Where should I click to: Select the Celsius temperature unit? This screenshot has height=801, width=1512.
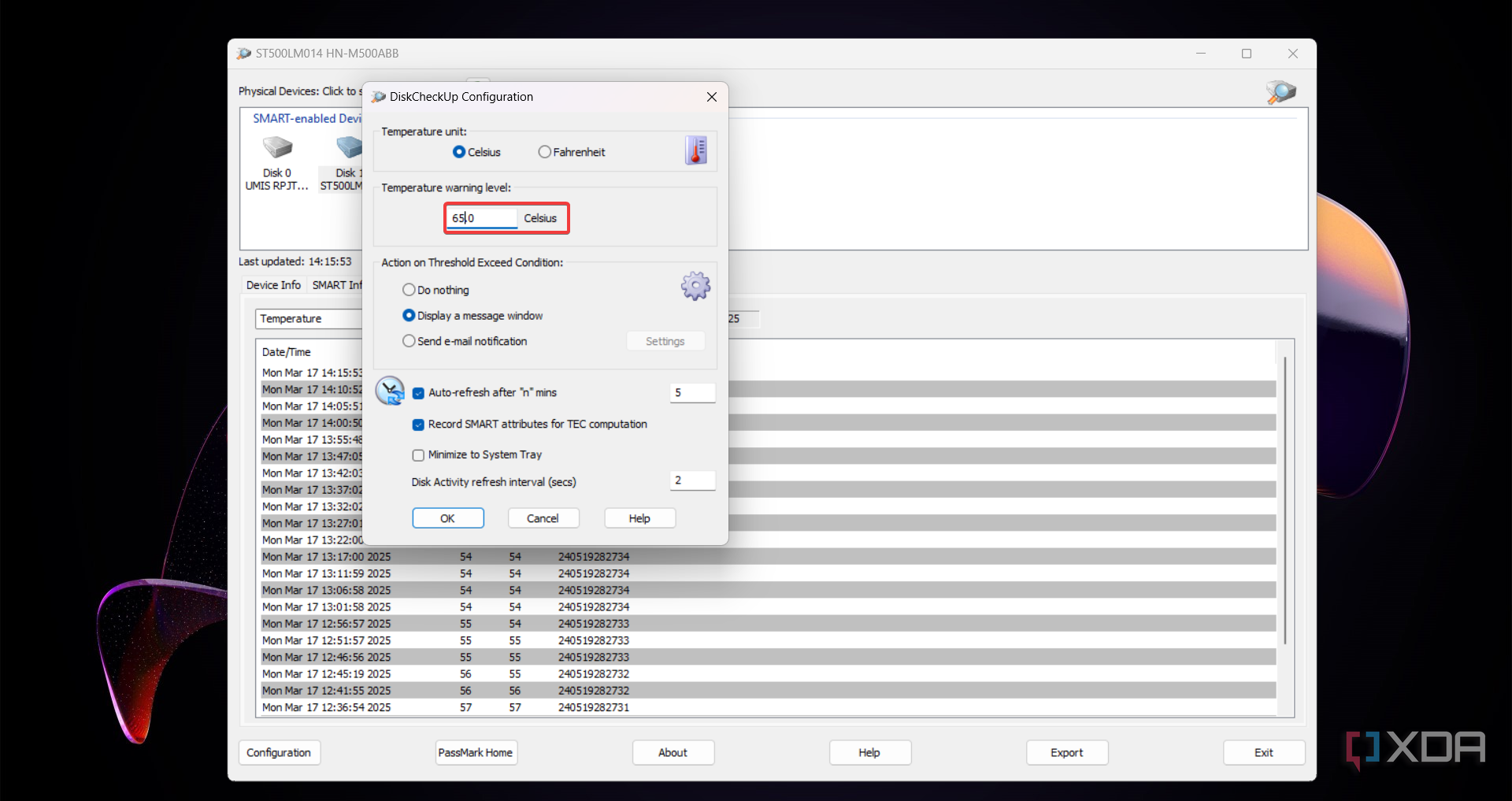pyautogui.click(x=459, y=152)
